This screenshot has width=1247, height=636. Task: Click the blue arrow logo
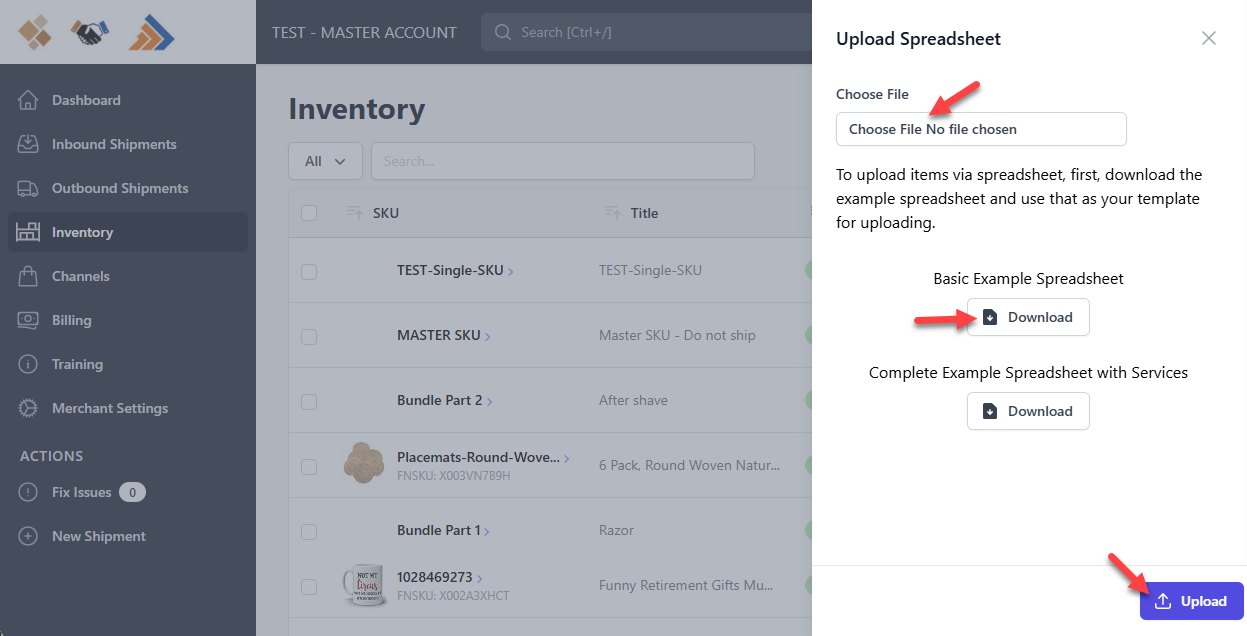point(152,33)
